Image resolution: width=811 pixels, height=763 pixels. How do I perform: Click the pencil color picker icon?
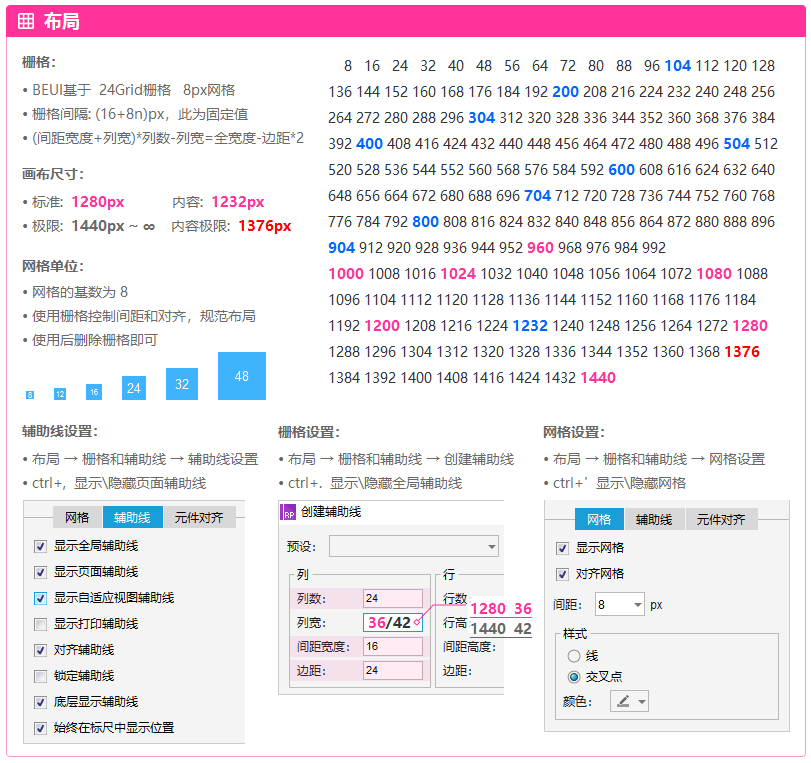pos(623,701)
